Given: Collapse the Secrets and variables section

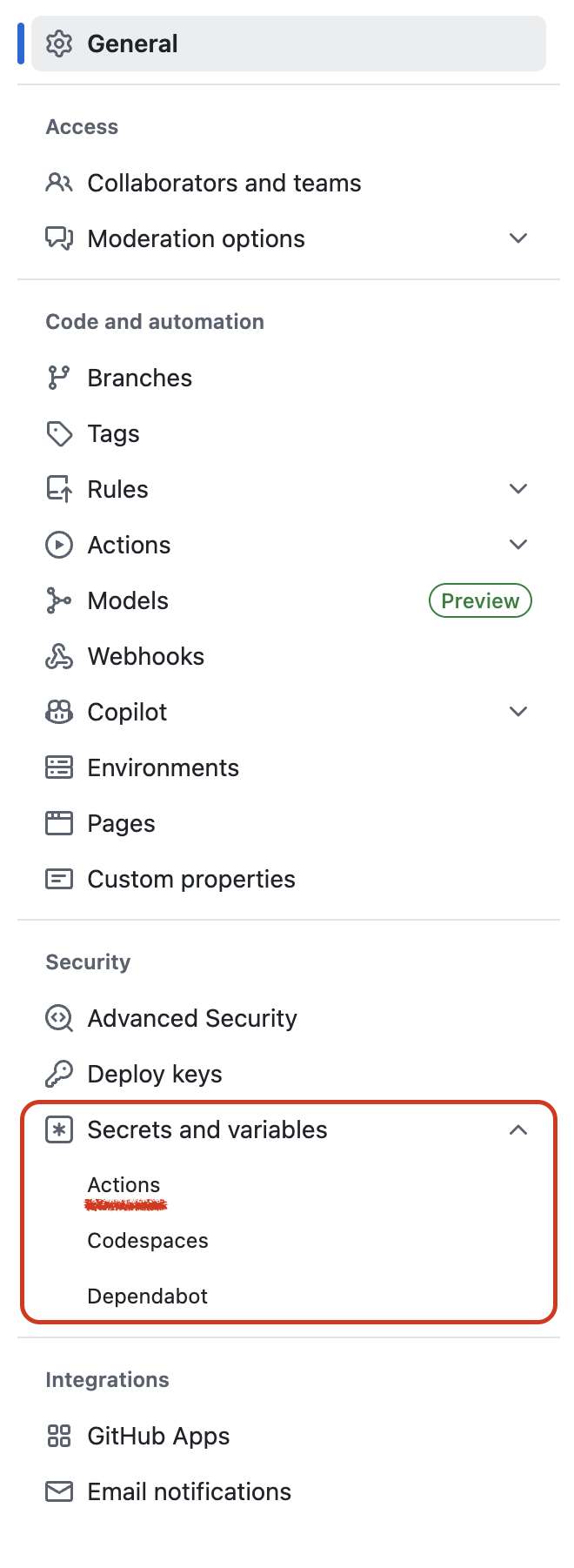Looking at the screenshot, I should (518, 1129).
